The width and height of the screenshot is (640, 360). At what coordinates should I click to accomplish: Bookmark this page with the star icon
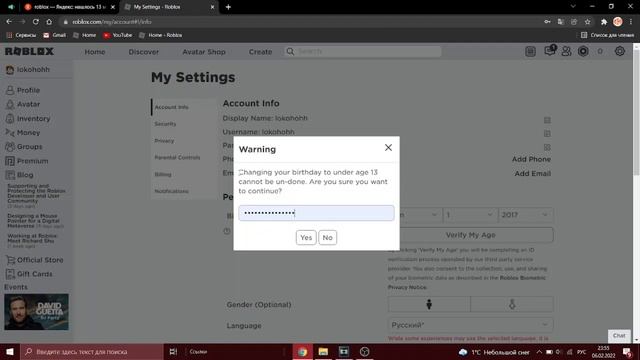(587, 22)
